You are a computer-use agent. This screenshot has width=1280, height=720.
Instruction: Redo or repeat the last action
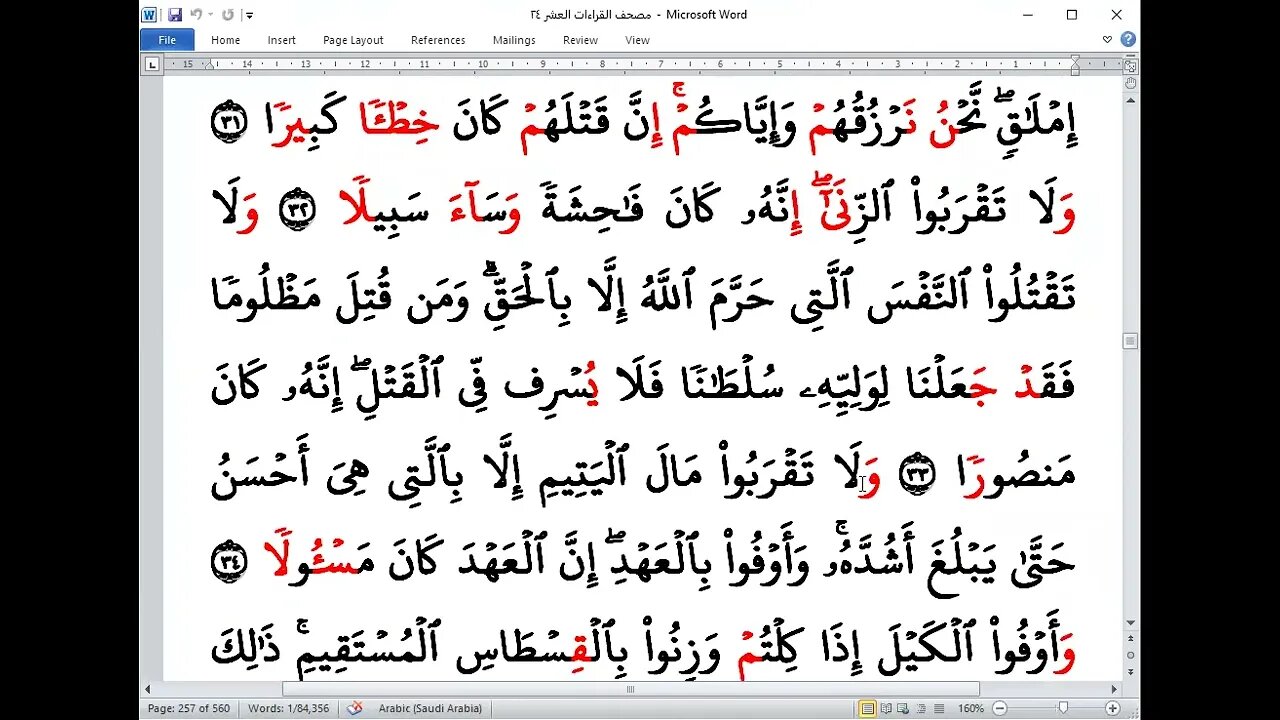click(x=227, y=15)
